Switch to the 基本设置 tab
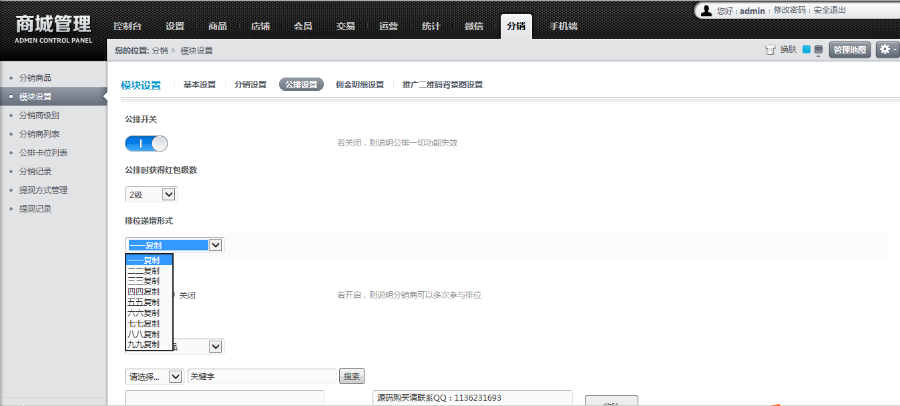The image size is (900, 406). click(x=199, y=84)
